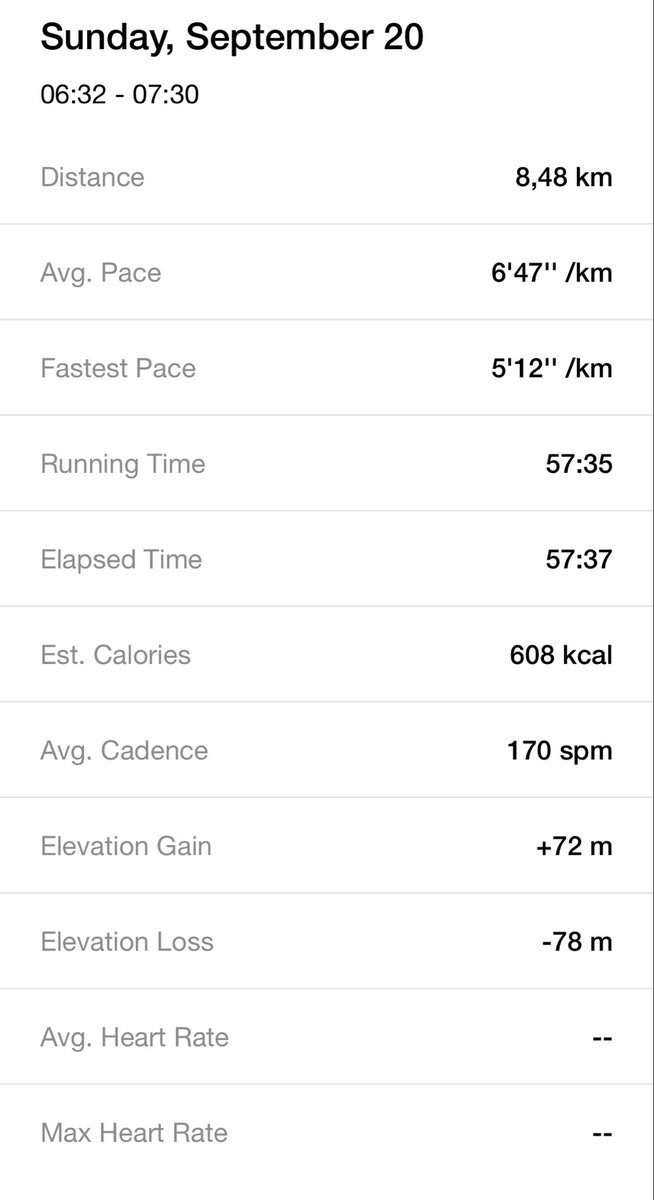Viewport: 654px width, 1200px height.
Task: Select the Avg. Heart Rate row
Action: [x=327, y=1037]
